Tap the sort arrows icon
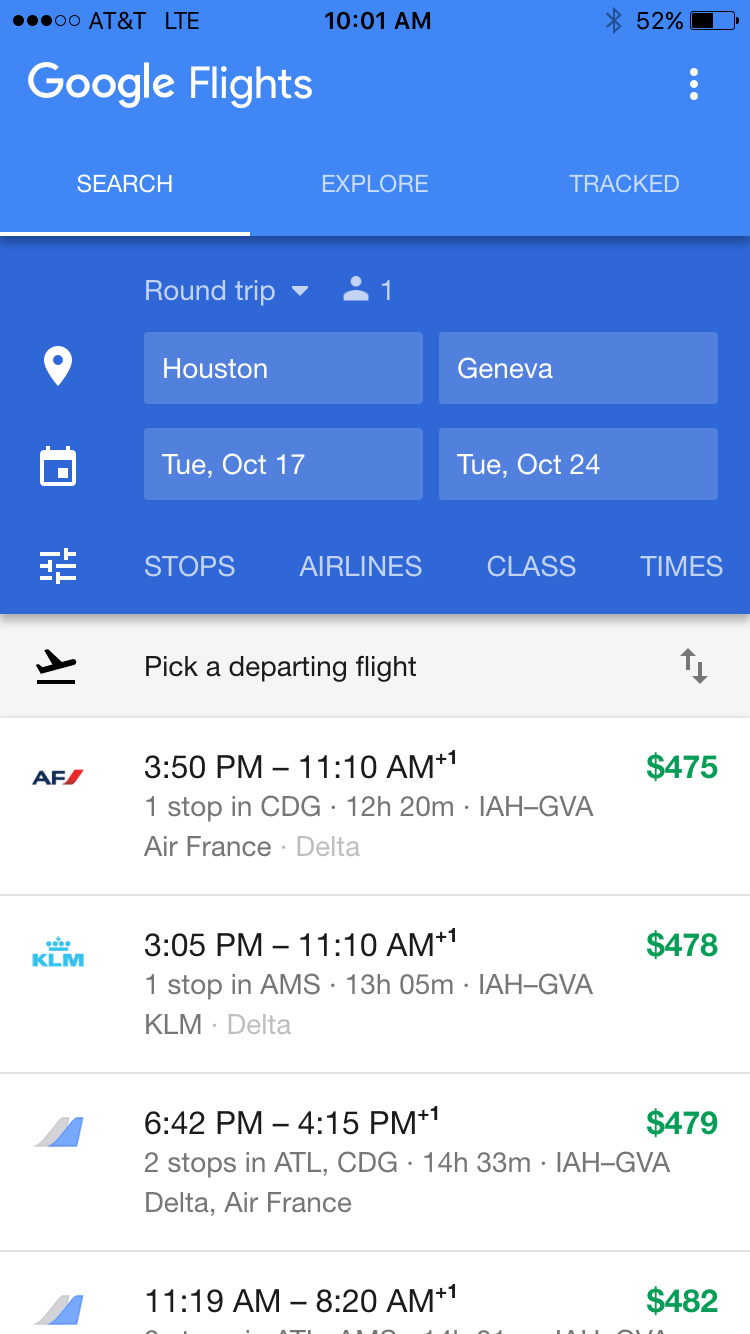 pos(694,666)
